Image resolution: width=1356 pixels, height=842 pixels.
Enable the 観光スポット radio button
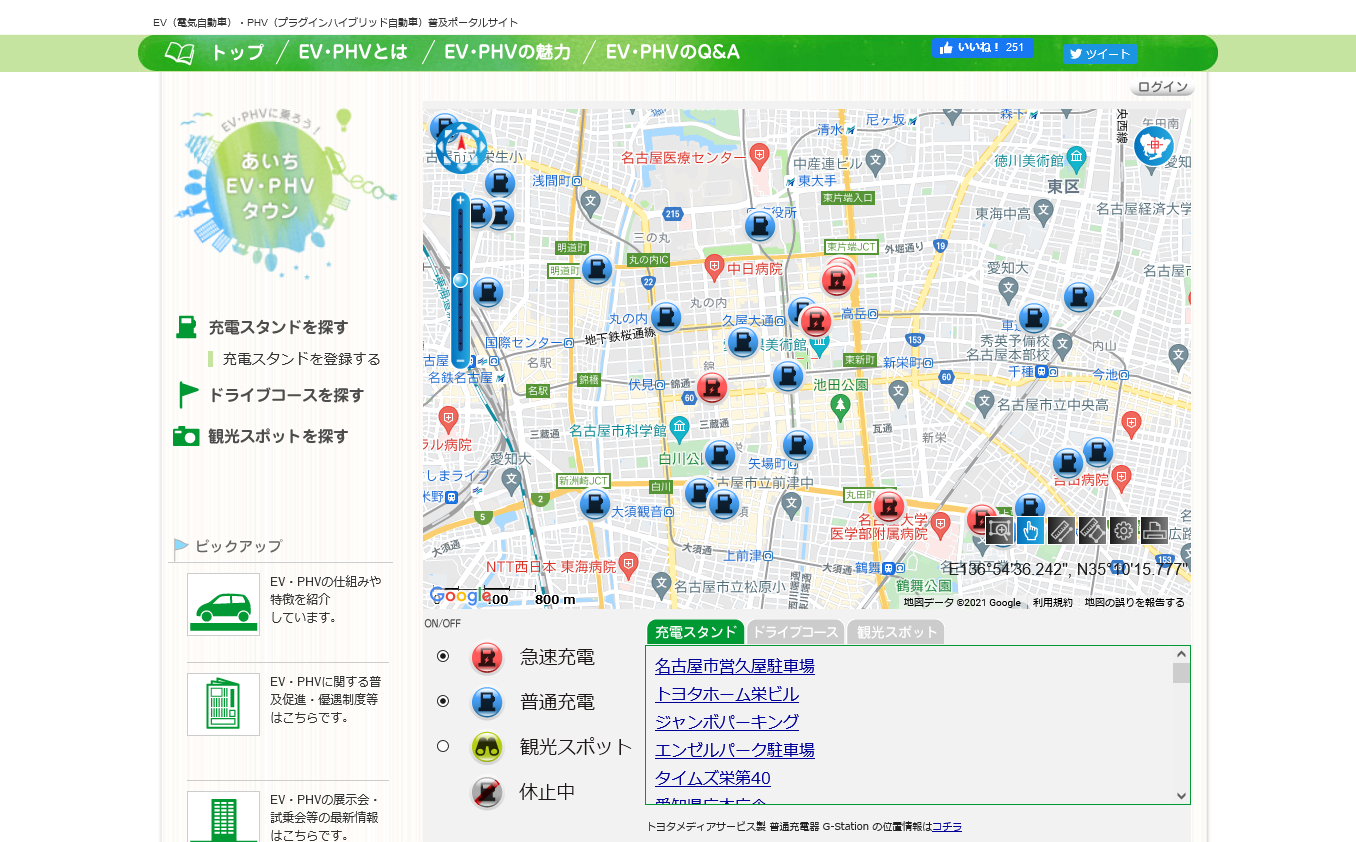[443, 746]
